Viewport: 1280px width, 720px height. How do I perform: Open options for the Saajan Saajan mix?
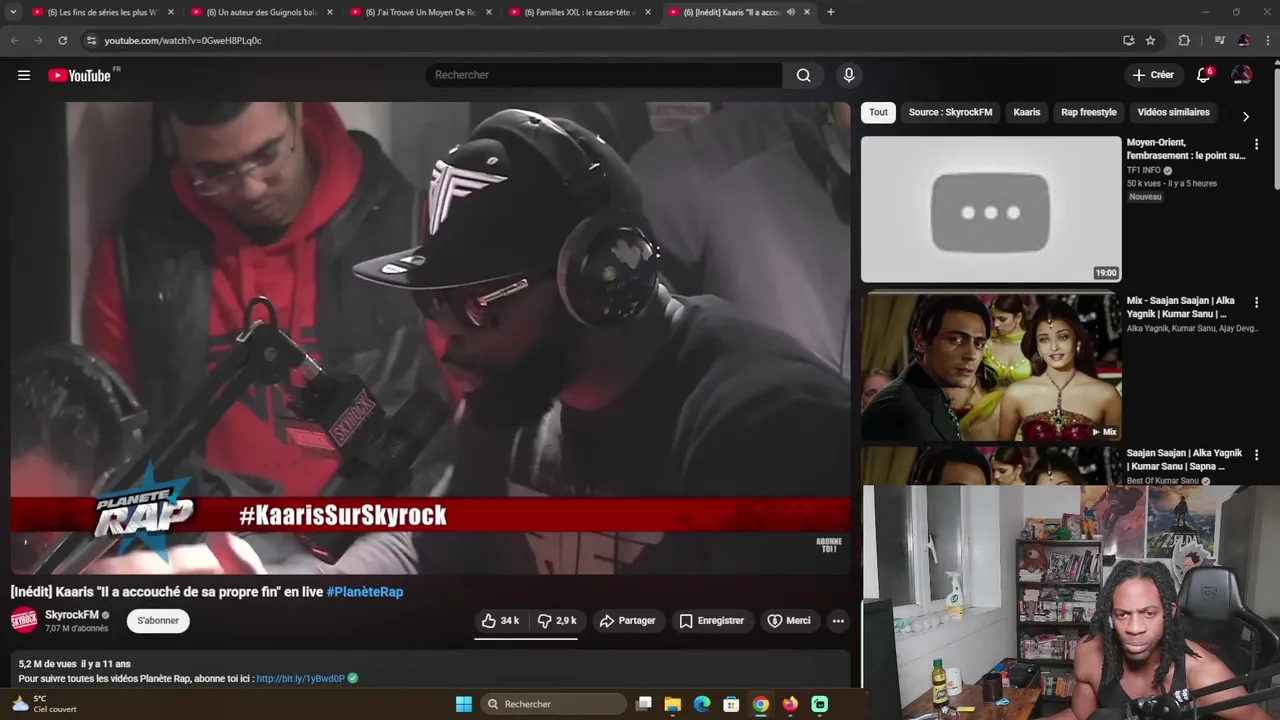pos(1256,302)
